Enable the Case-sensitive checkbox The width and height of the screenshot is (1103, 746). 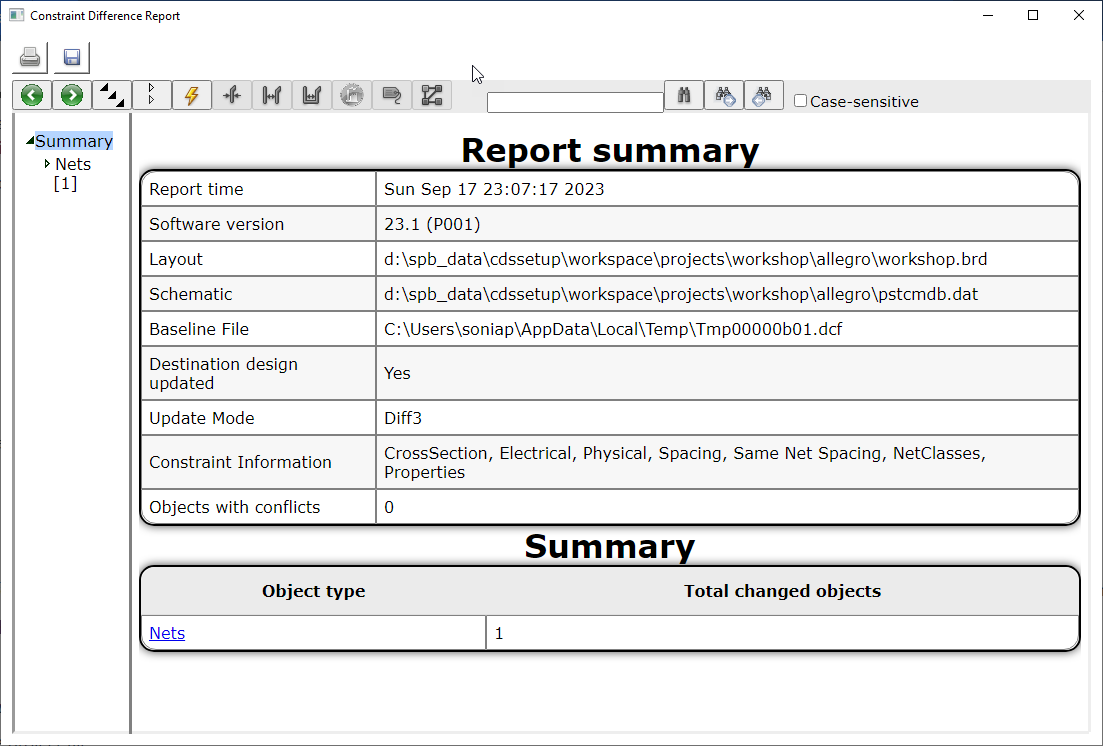pyautogui.click(x=800, y=101)
